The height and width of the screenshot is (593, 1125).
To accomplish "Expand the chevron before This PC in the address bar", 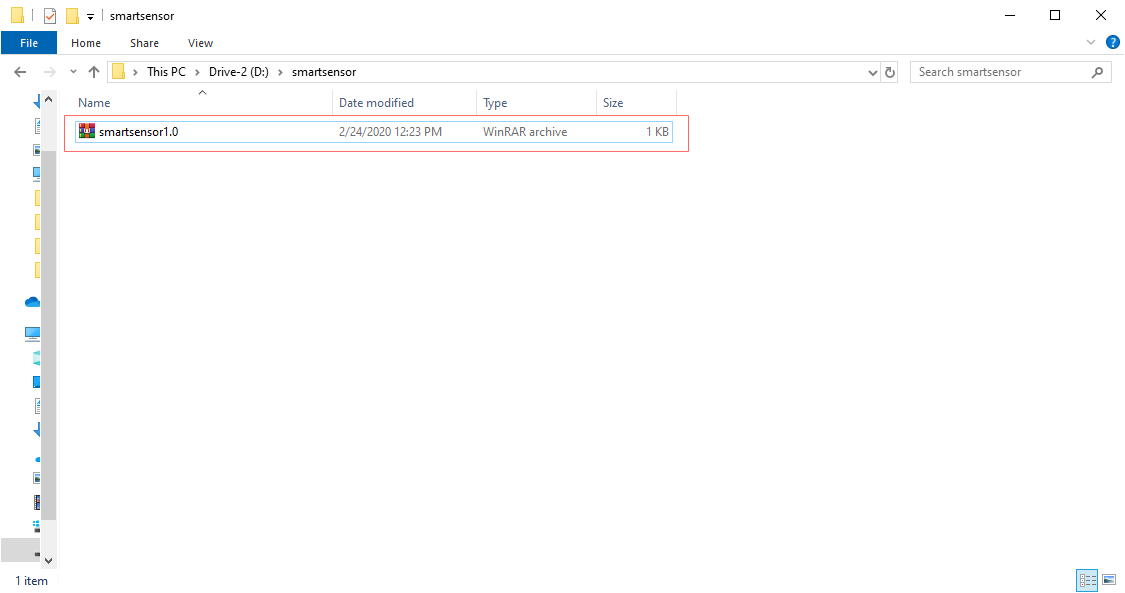I will tap(135, 72).
